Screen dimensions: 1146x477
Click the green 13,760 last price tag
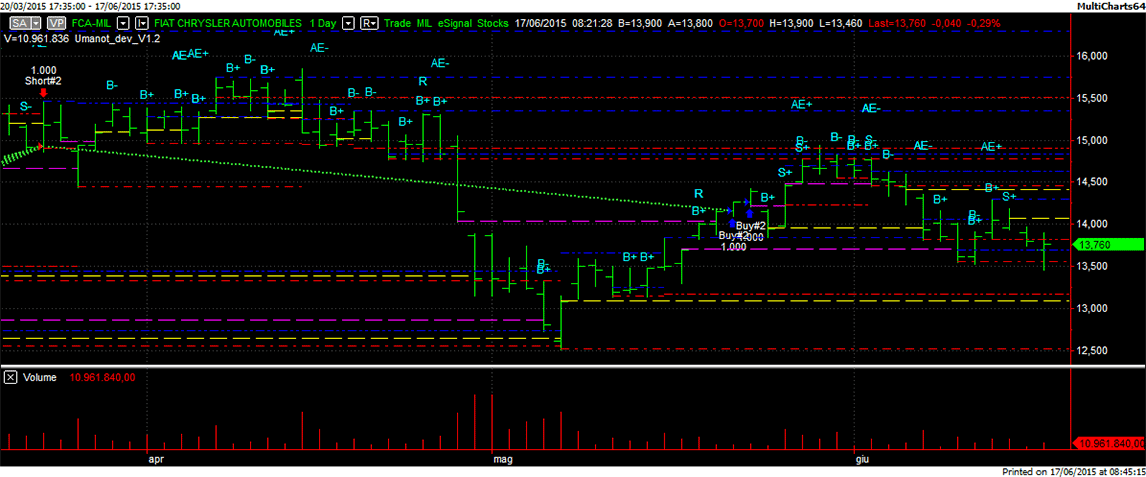1106,244
